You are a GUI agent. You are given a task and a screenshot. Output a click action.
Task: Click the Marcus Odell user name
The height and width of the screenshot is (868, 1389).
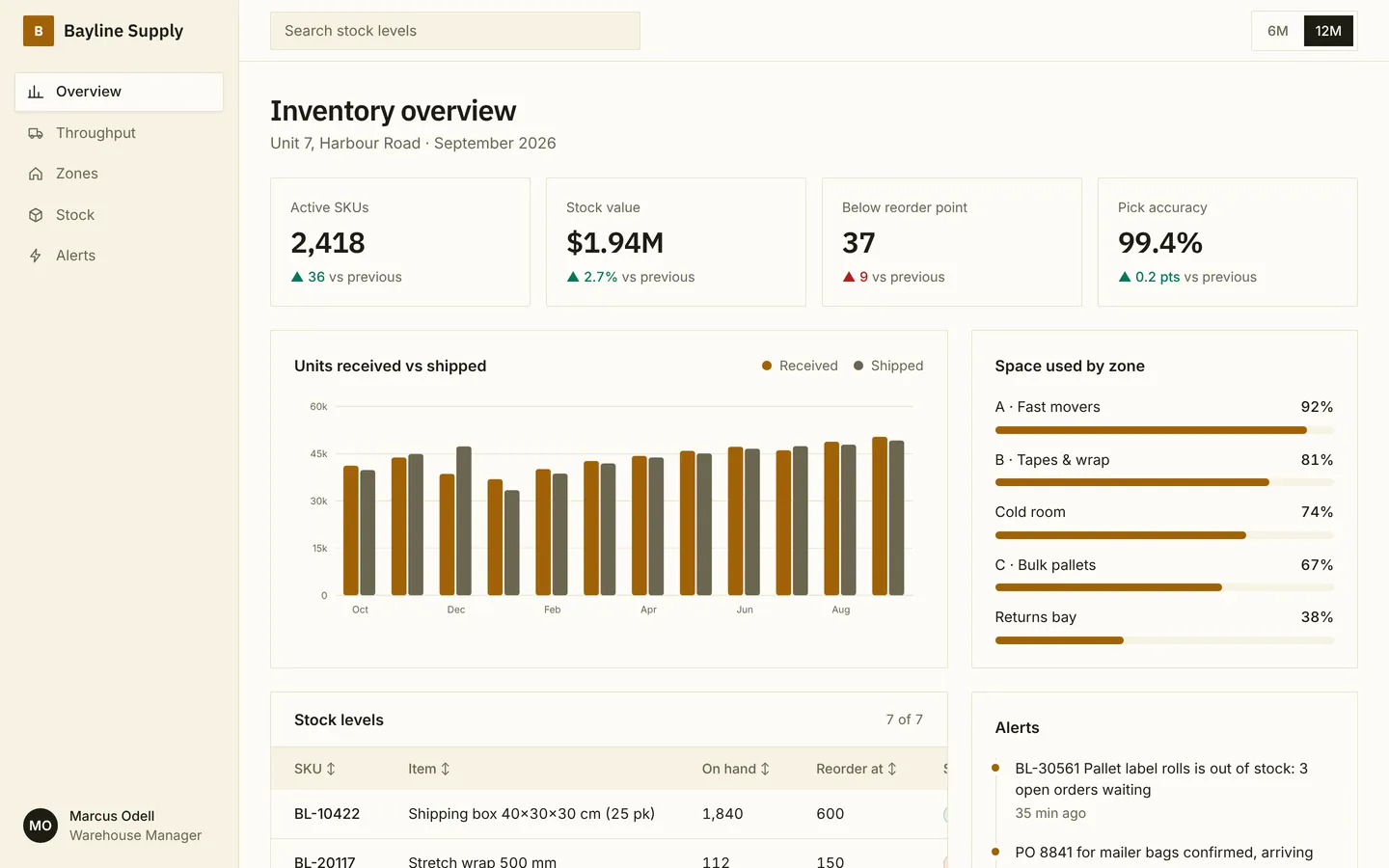[112, 816]
